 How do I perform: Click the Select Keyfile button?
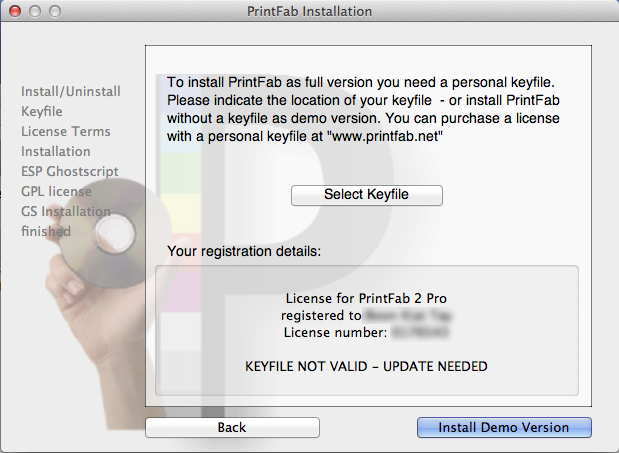point(366,195)
